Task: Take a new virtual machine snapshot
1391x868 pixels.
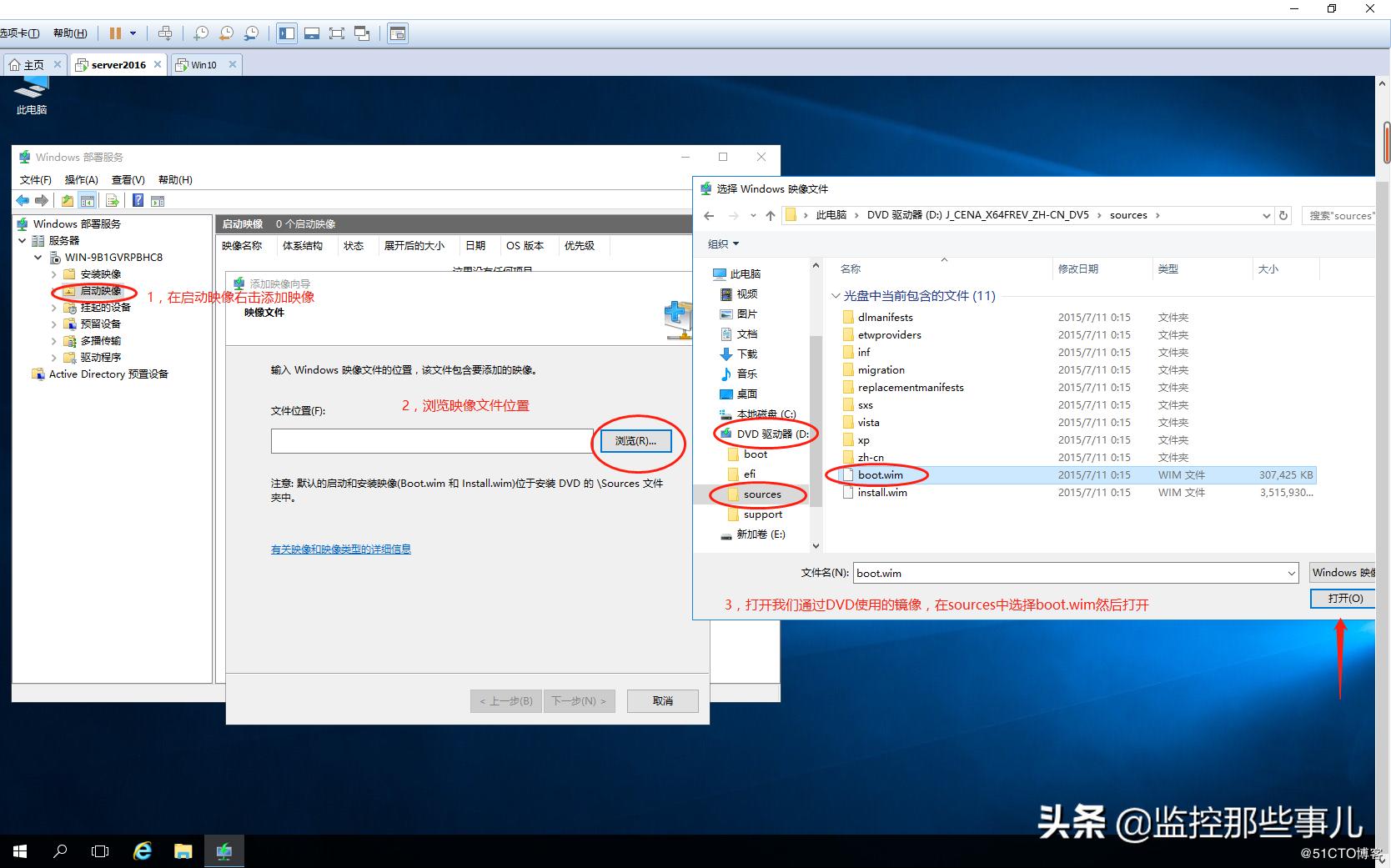Action: (200, 33)
